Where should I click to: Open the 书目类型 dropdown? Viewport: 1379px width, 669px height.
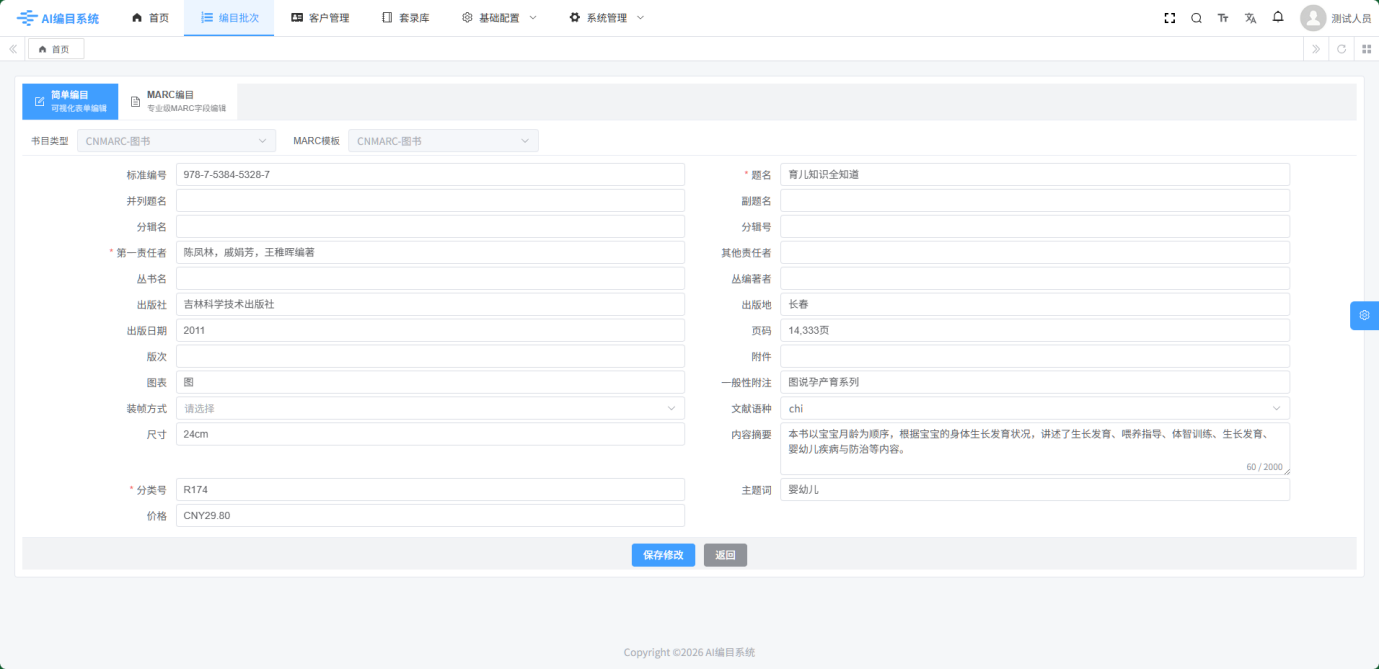pyautogui.click(x=176, y=141)
